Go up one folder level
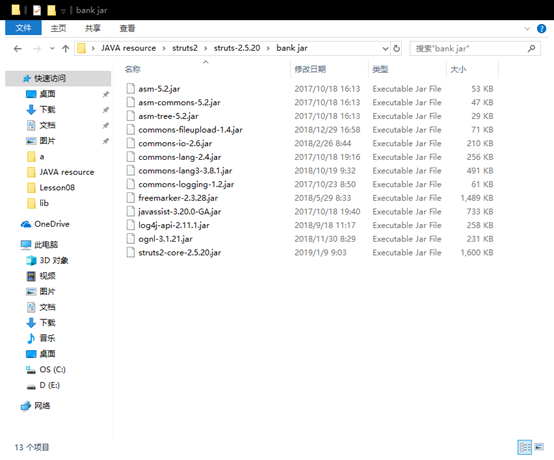This screenshot has width=554, height=460. (66, 49)
